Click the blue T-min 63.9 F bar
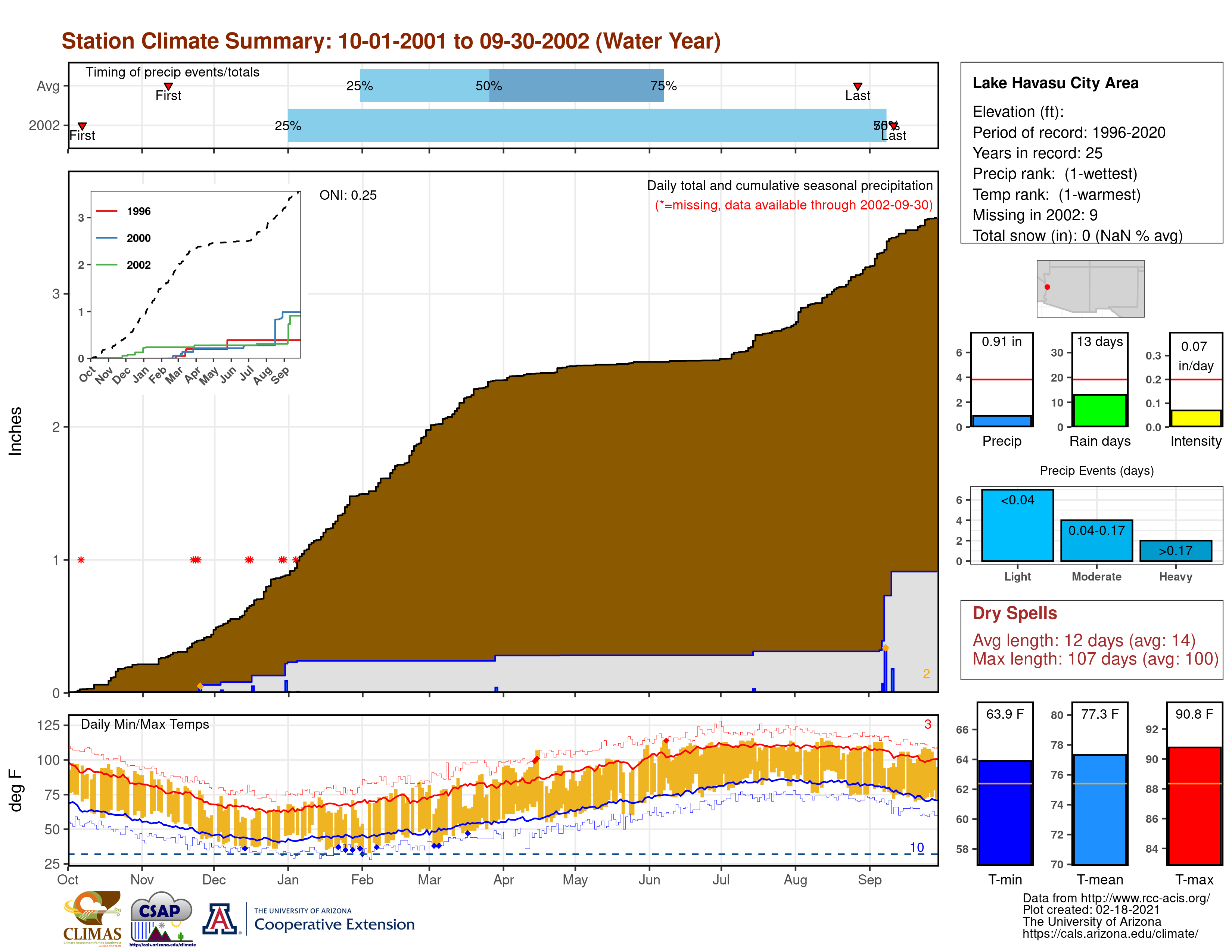 click(1005, 813)
